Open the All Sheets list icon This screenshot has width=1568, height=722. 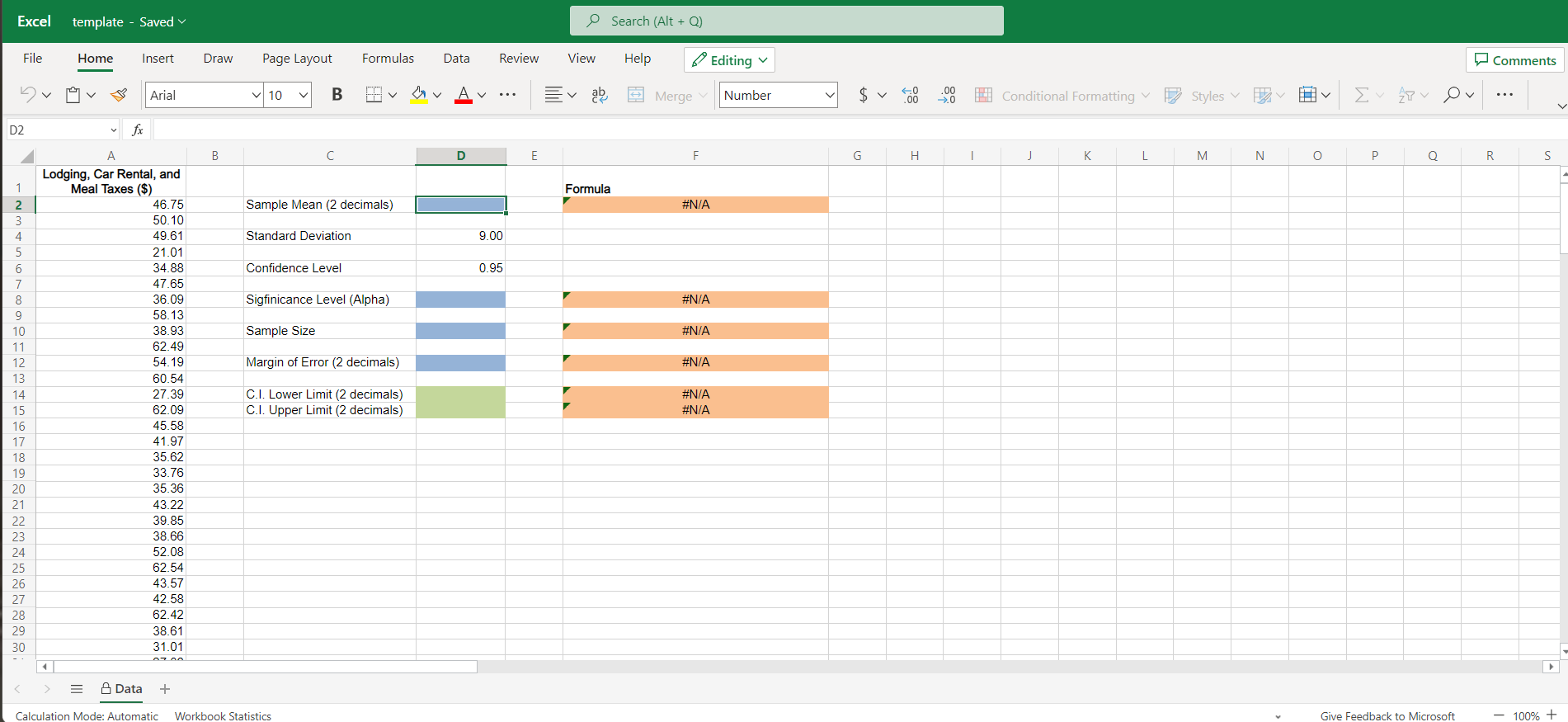point(77,689)
